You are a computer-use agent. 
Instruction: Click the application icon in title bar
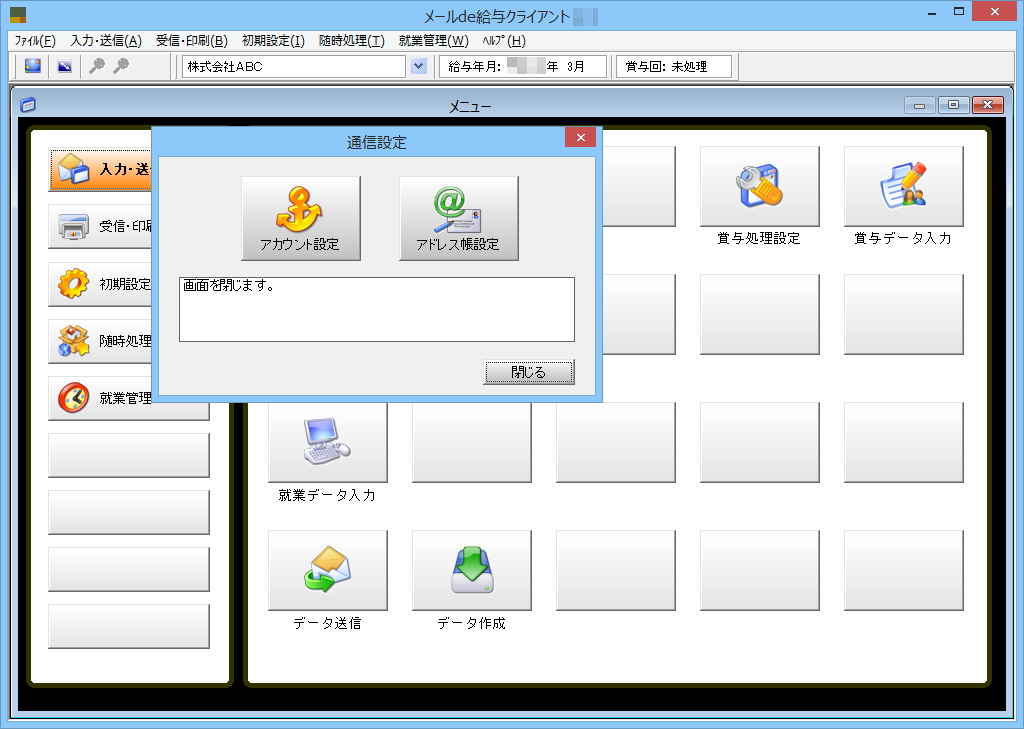coord(18,15)
